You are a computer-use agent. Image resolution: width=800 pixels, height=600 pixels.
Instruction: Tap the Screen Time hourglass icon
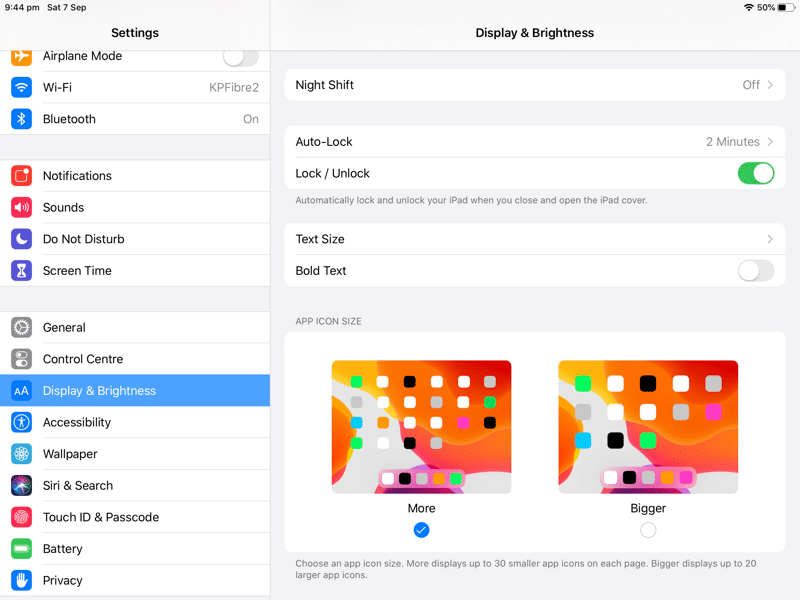tap(22, 271)
